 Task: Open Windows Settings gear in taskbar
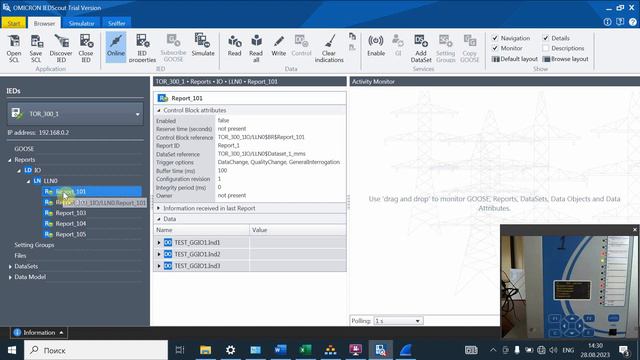(x=231, y=350)
